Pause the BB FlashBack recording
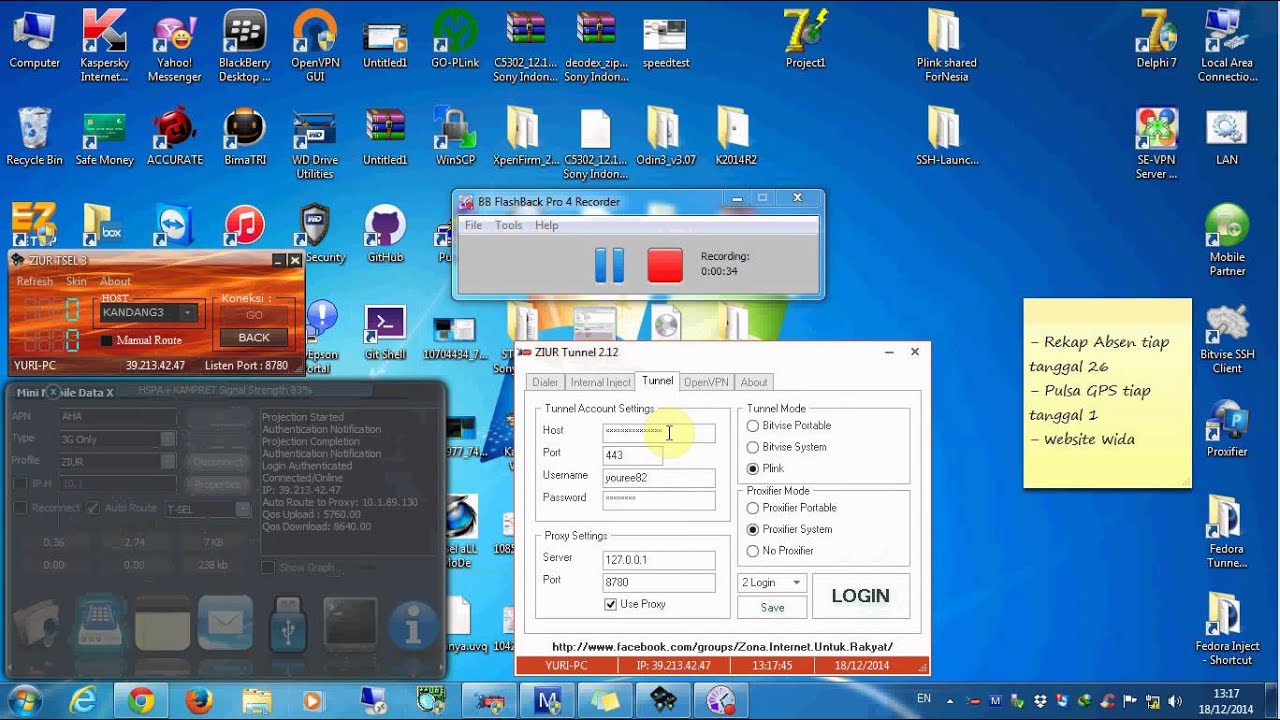1280x720 pixels. pyautogui.click(x=609, y=265)
